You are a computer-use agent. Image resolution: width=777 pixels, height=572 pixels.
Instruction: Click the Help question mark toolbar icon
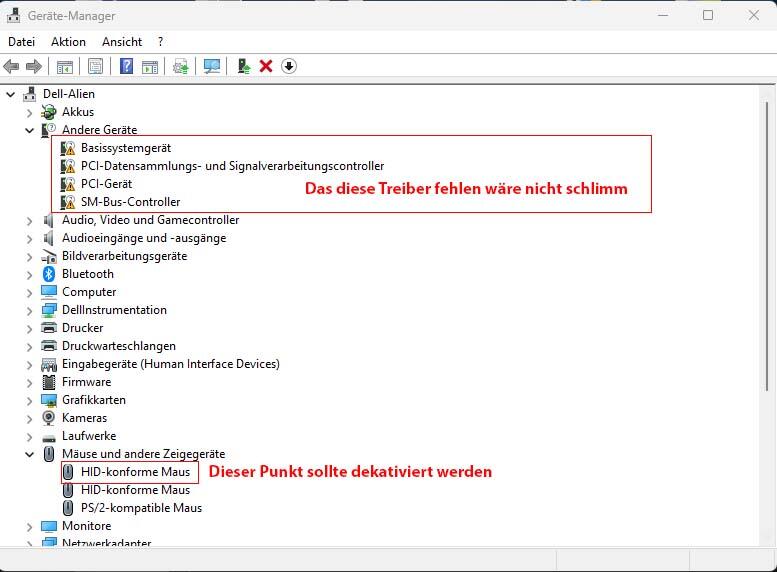(127, 66)
